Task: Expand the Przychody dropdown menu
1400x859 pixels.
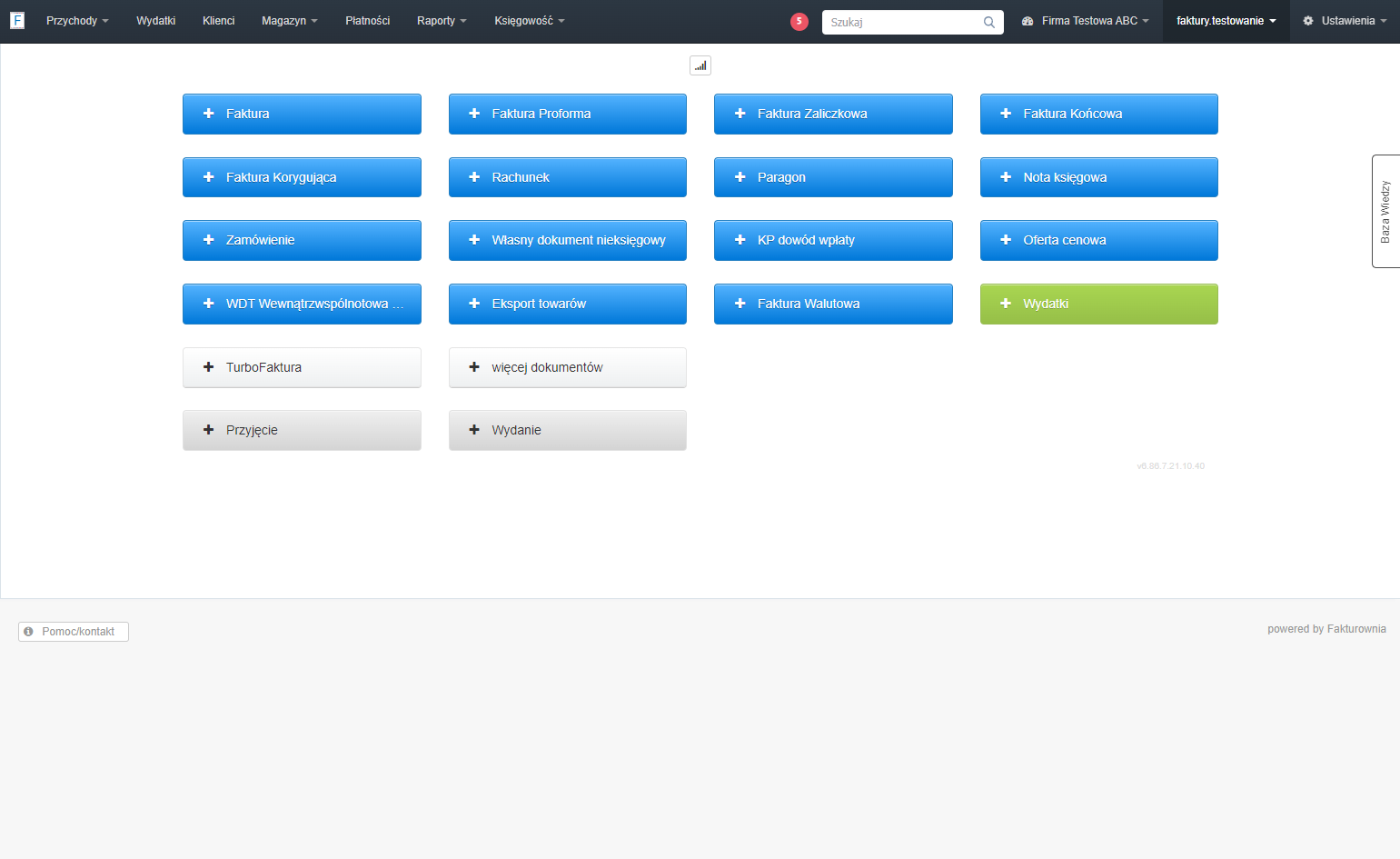Action: point(77,21)
